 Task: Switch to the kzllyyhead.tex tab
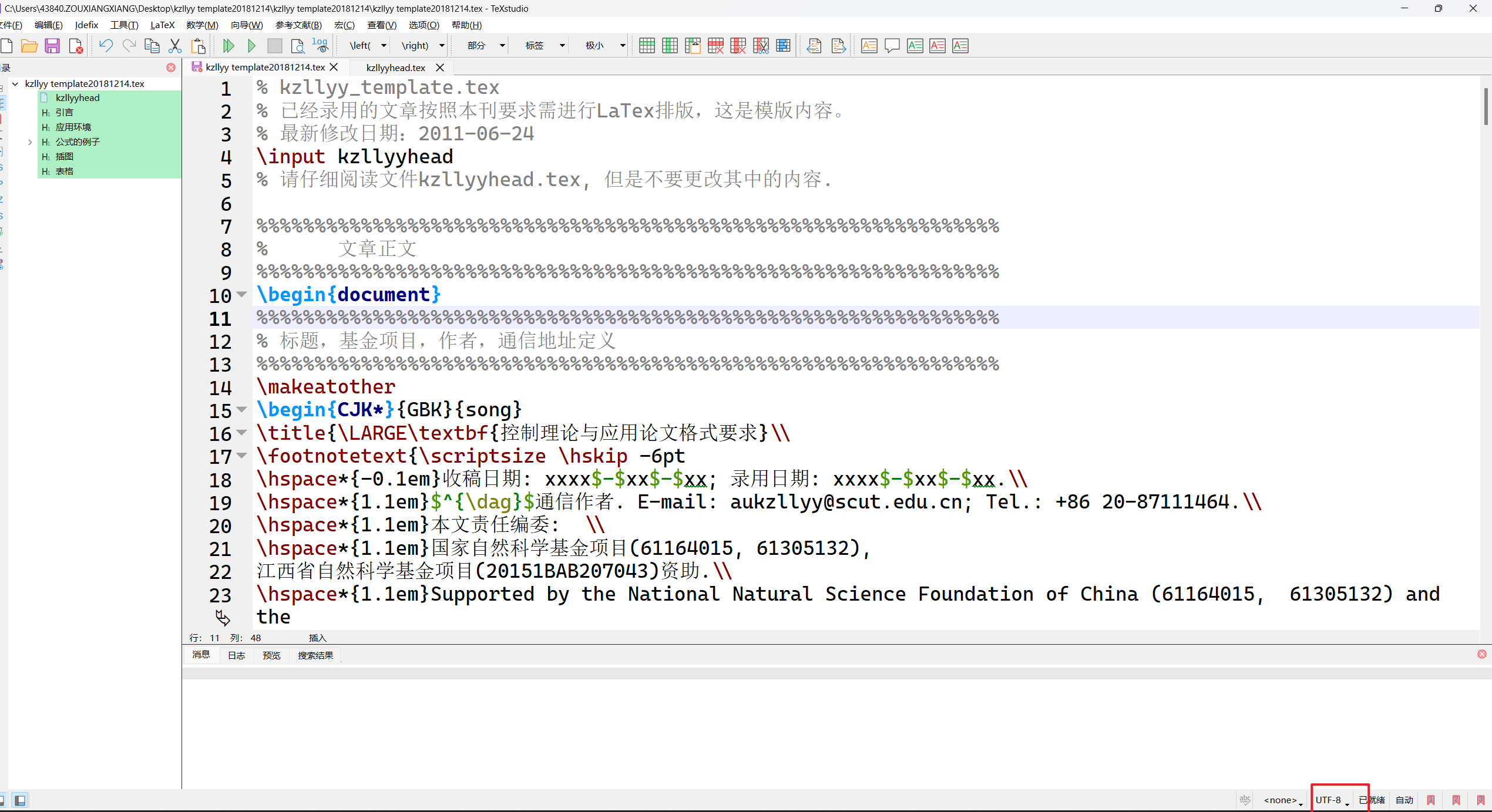coord(395,68)
